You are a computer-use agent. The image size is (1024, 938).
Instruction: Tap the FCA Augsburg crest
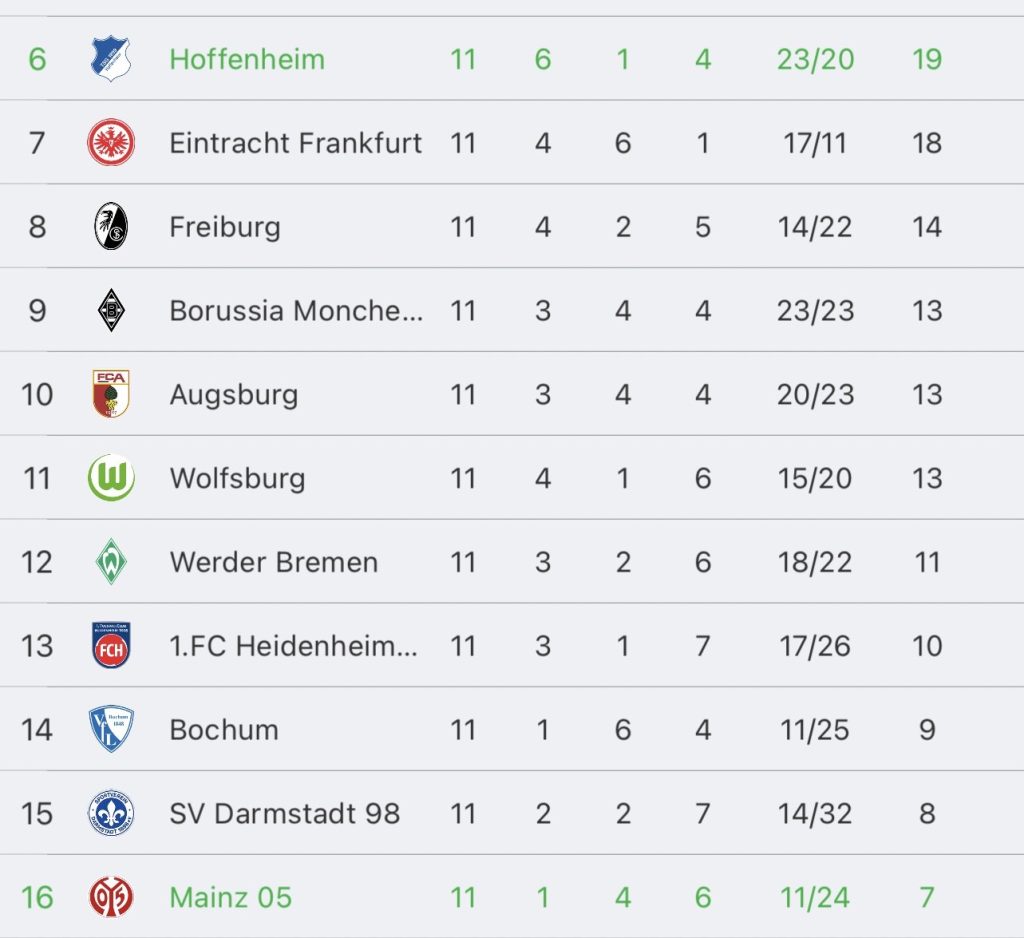(111, 394)
